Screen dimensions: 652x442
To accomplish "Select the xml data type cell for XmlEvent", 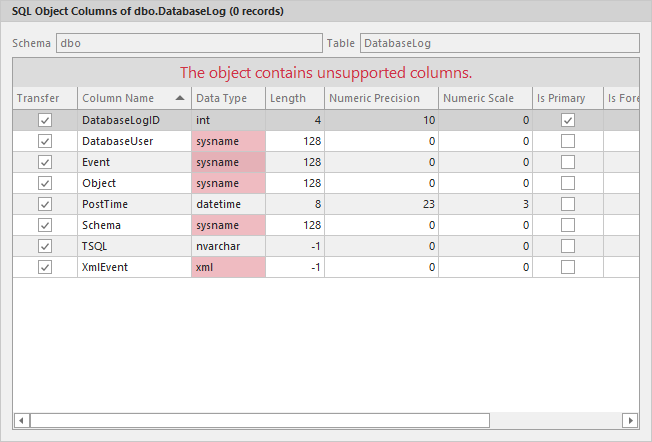I will click(228, 267).
